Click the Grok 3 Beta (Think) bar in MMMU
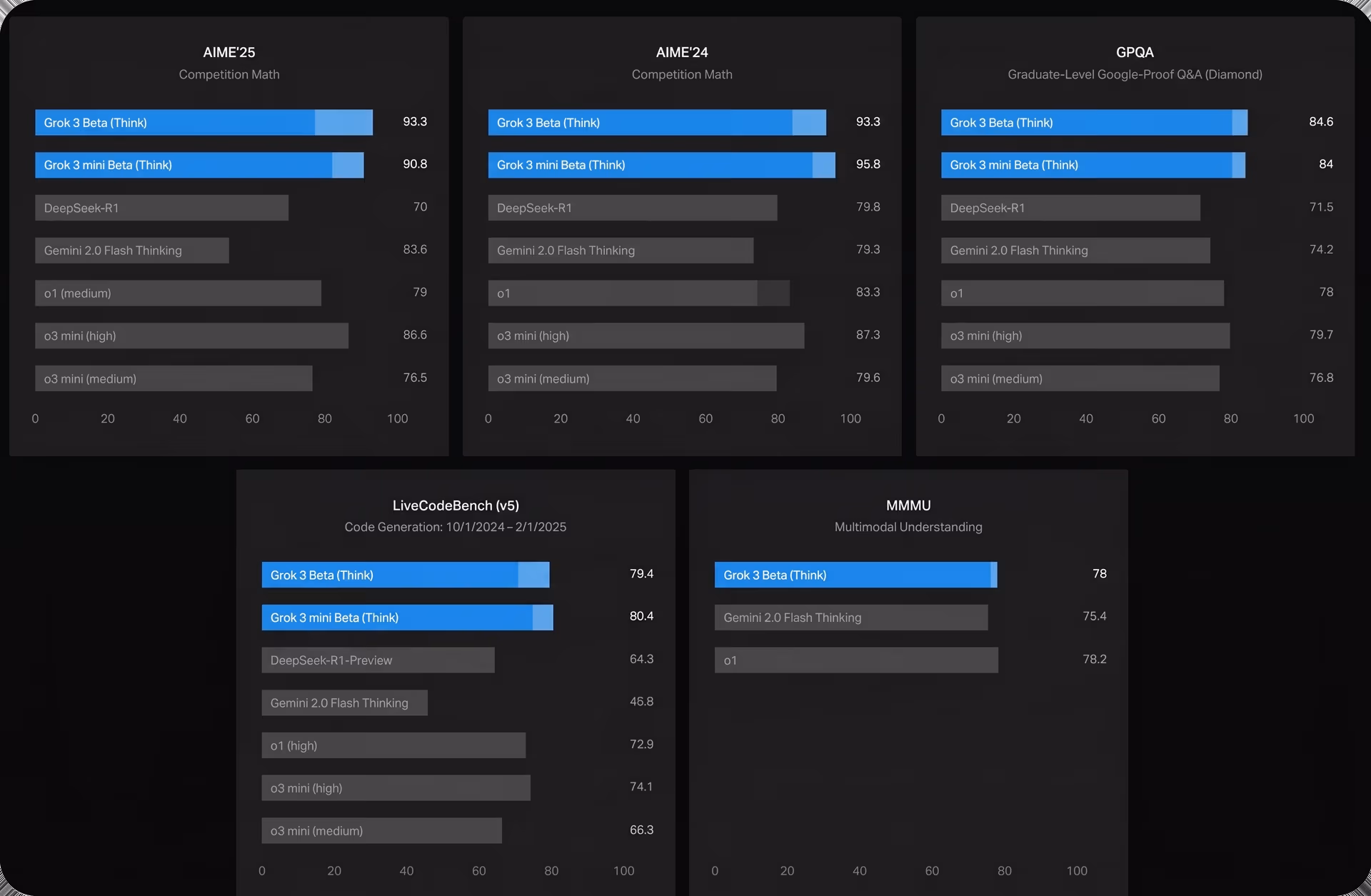1371x896 pixels. (855, 575)
